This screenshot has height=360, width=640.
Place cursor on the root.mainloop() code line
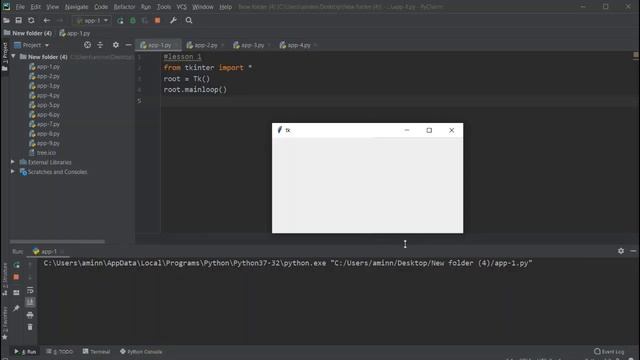(x=195, y=90)
